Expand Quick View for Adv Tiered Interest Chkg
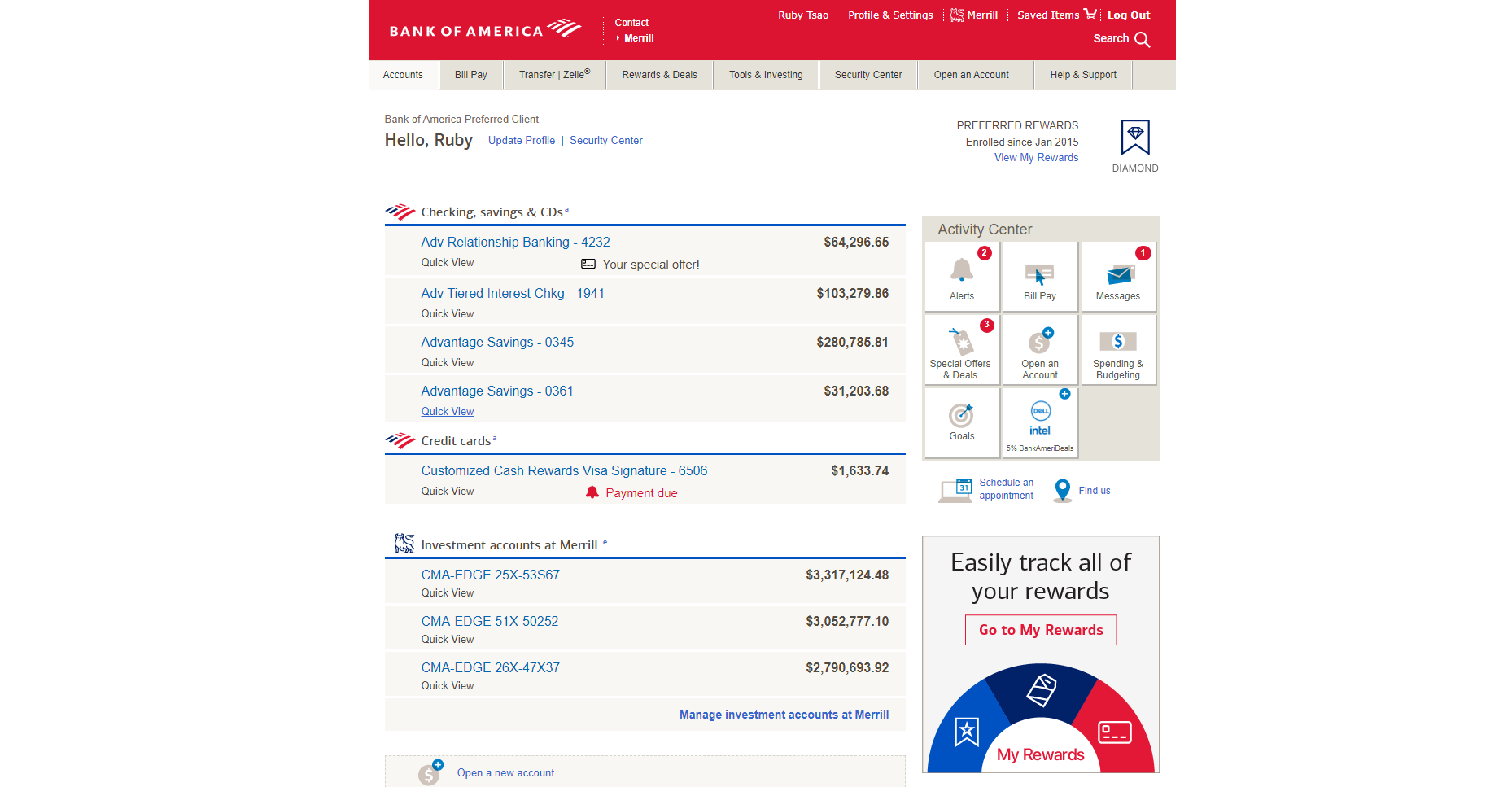The width and height of the screenshot is (1512, 787). click(448, 314)
